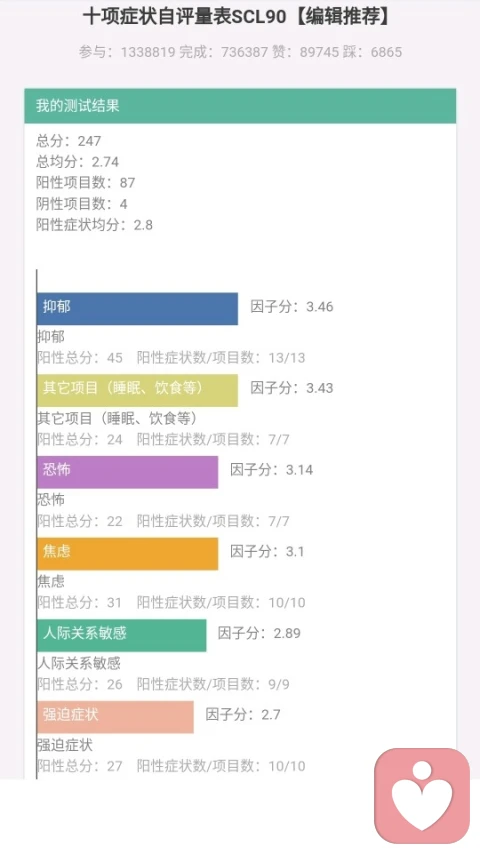The width and height of the screenshot is (480, 854).
Task: Select 因子分 2.89 label
Action: [259, 633]
